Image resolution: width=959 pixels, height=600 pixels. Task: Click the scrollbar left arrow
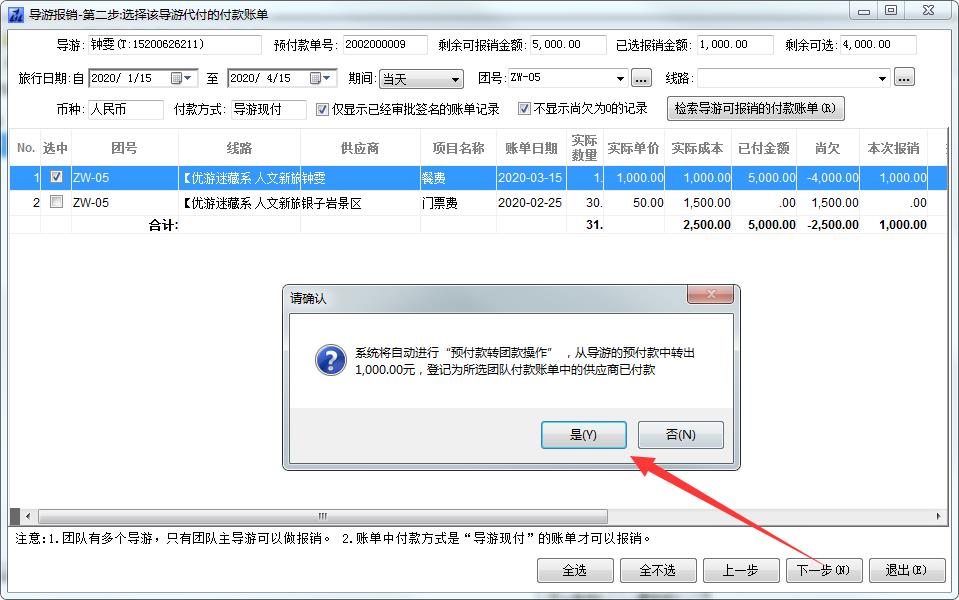tap(28, 516)
